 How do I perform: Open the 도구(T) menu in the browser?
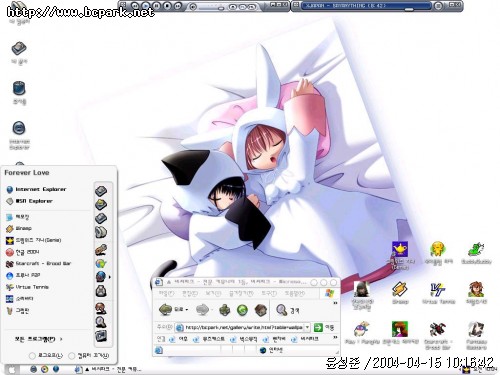point(269,293)
